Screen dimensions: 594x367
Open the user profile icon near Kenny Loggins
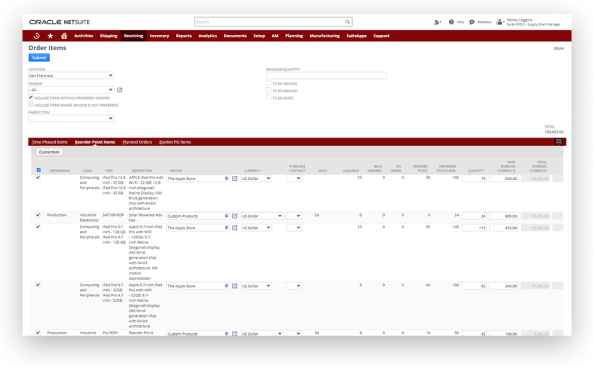(500, 22)
